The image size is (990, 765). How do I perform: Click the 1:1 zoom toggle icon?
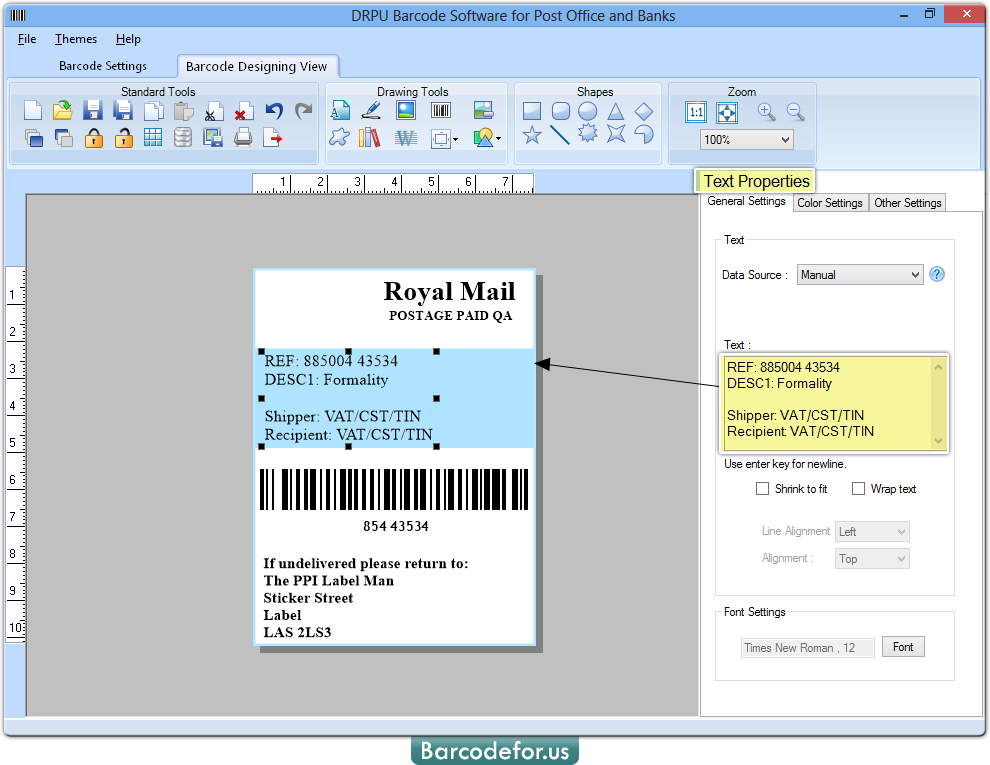(695, 112)
